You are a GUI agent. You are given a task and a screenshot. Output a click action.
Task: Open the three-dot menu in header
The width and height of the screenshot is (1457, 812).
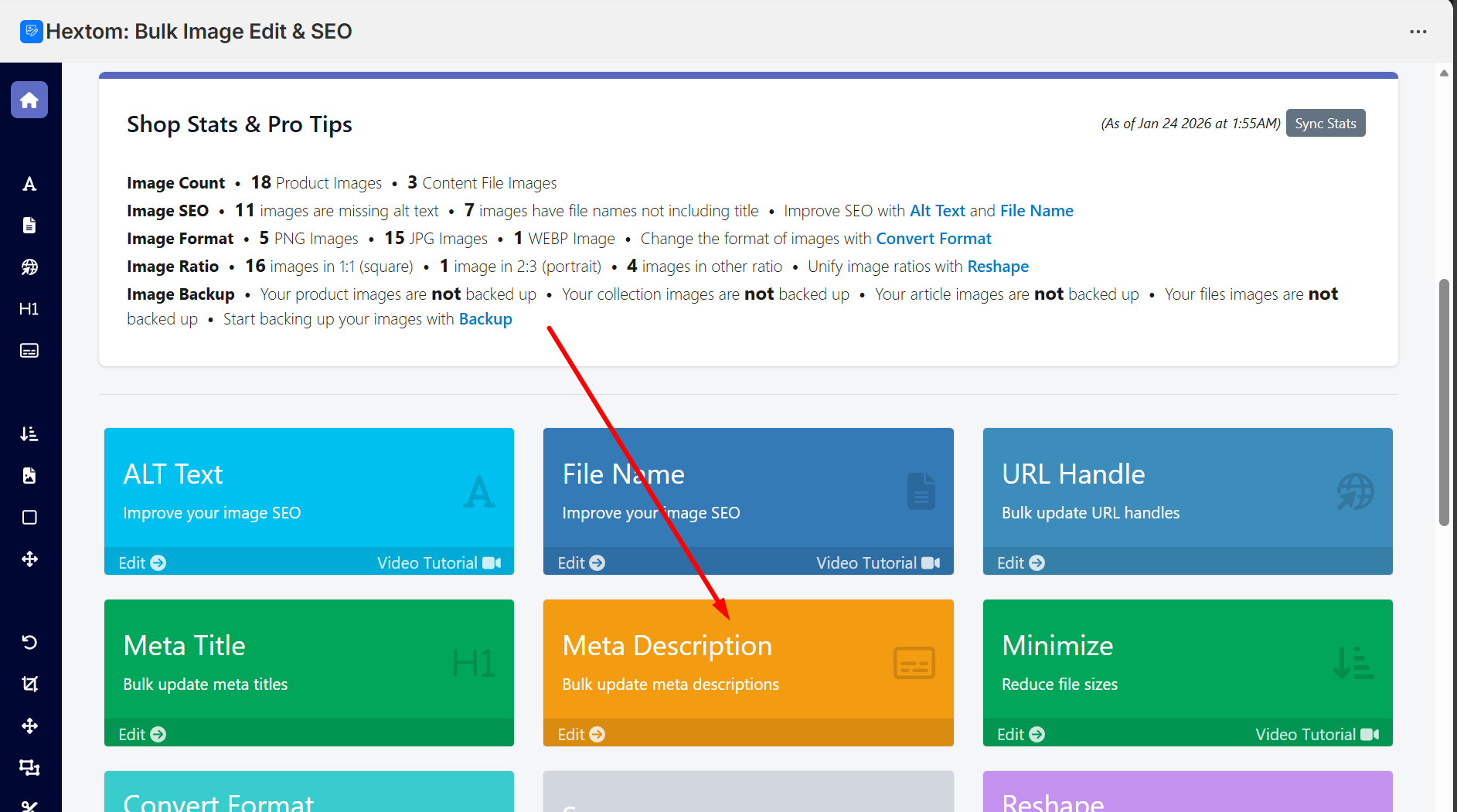pos(1418,32)
